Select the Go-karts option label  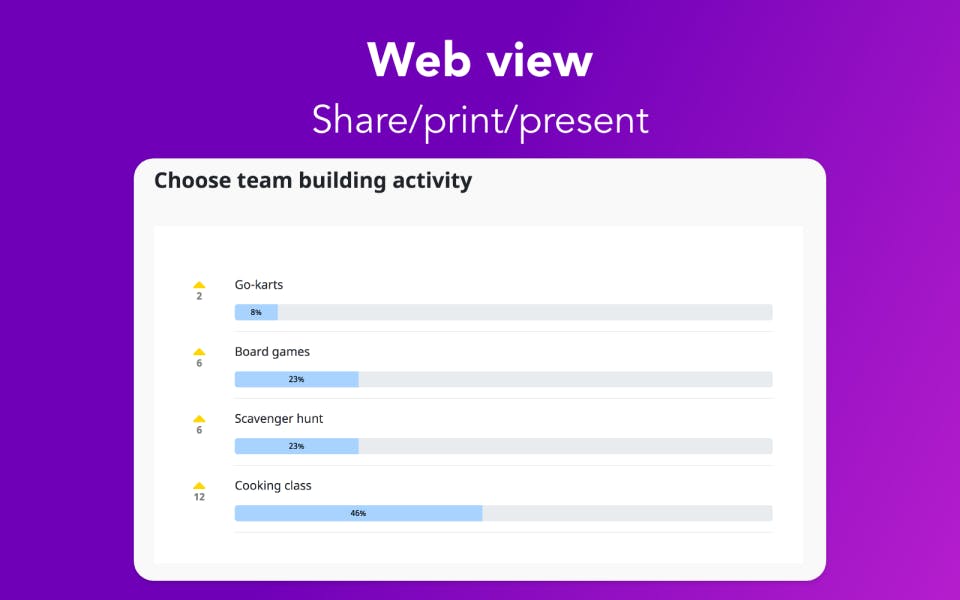click(259, 285)
